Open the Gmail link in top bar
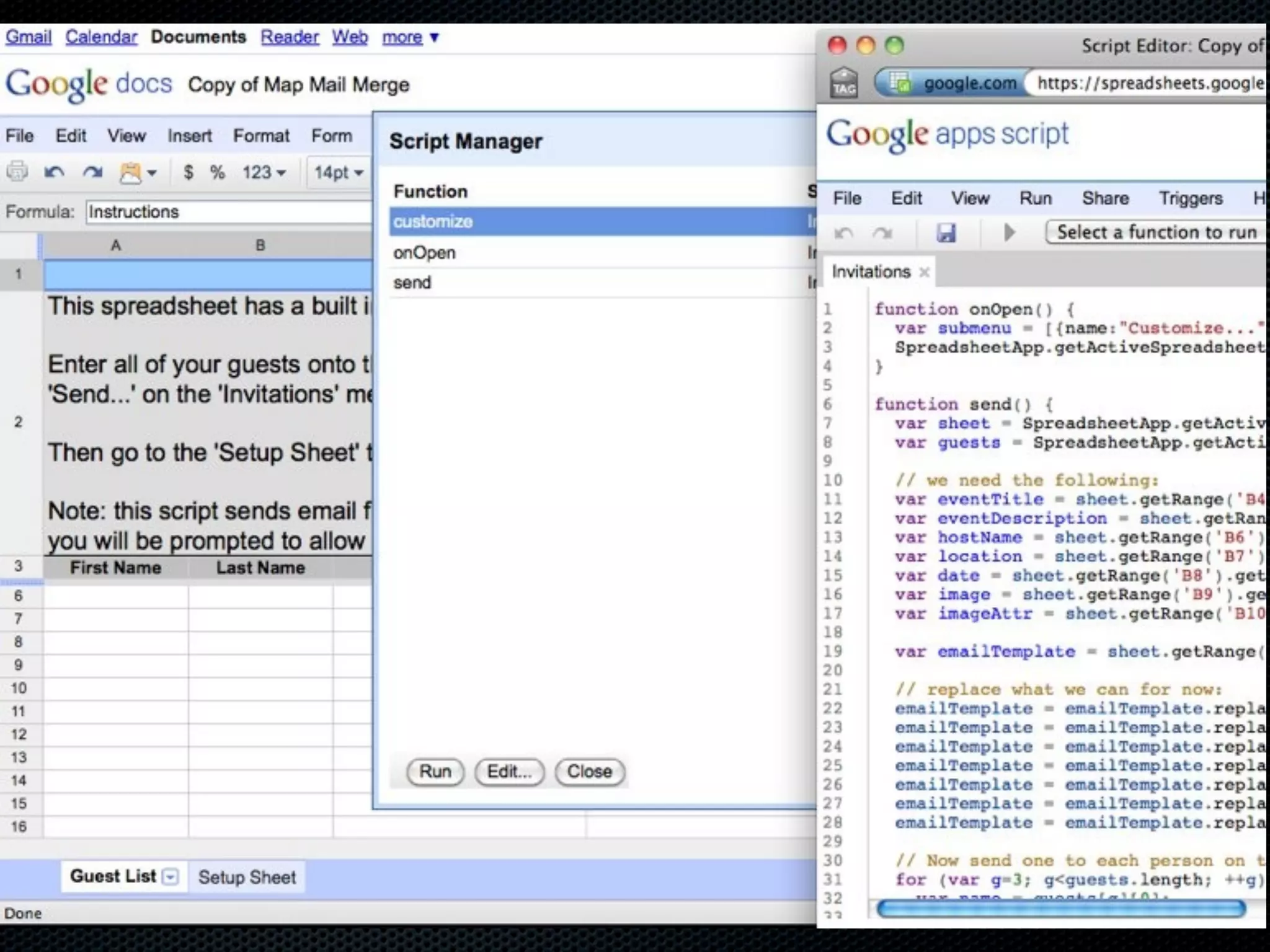The image size is (1270, 952). [29, 37]
